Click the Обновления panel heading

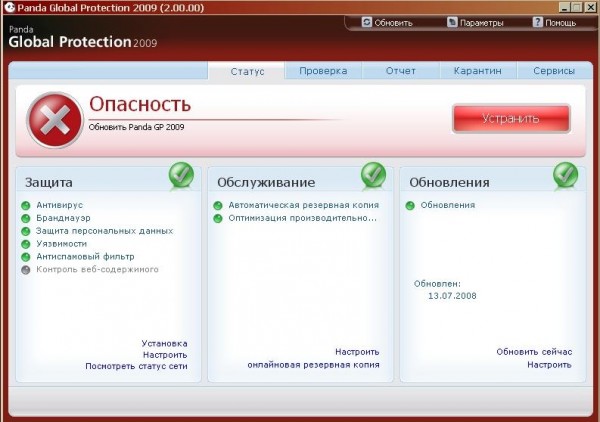(449, 182)
